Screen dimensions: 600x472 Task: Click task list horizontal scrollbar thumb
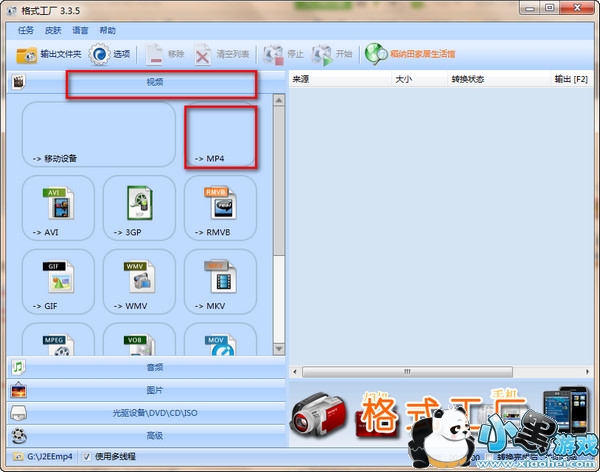pyautogui.click(x=407, y=372)
